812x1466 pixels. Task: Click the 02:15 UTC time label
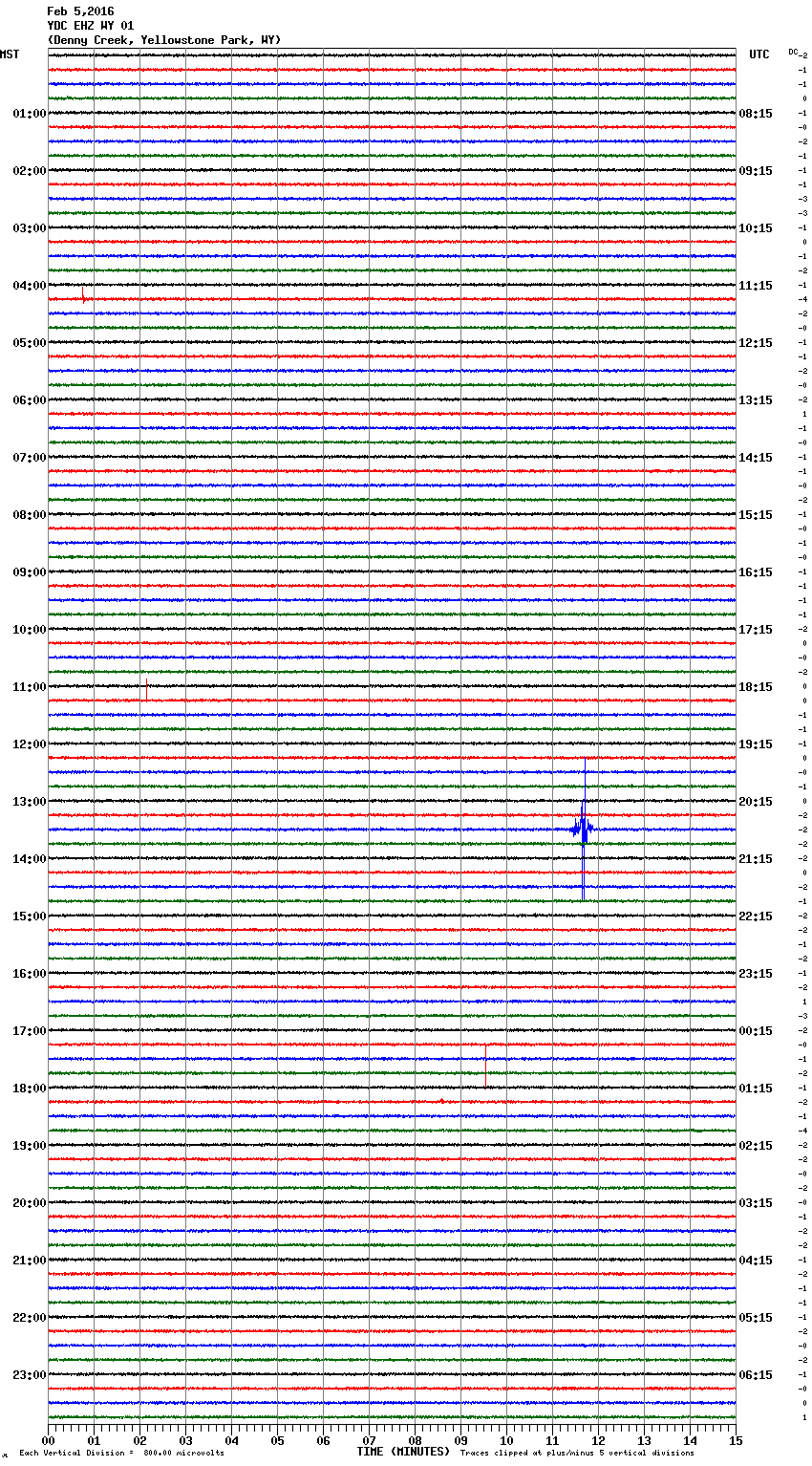(756, 1146)
